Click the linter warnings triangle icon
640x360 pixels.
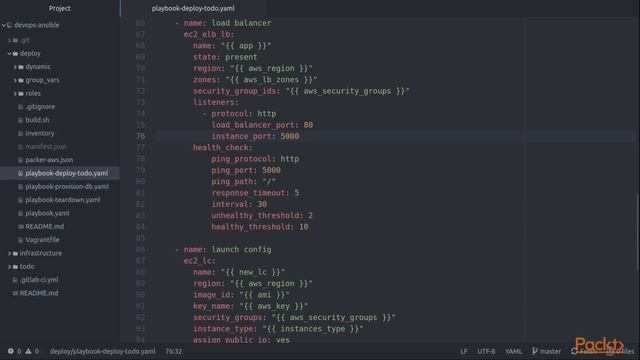pos(28,351)
